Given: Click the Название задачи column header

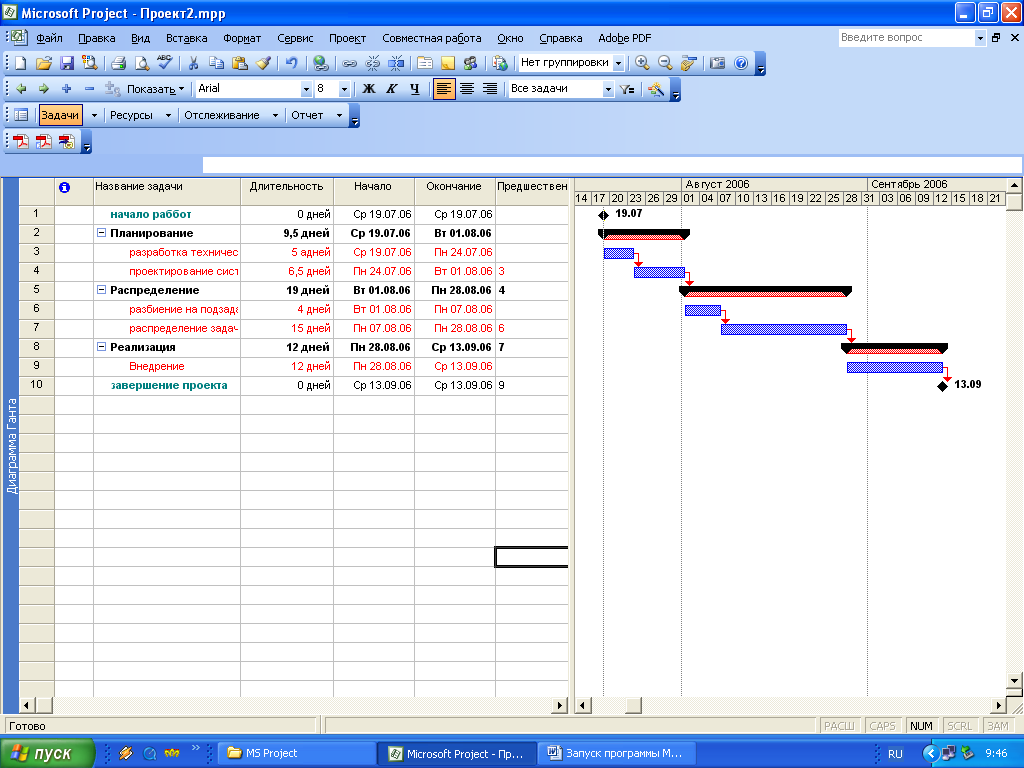Looking at the screenshot, I should 167,187.
